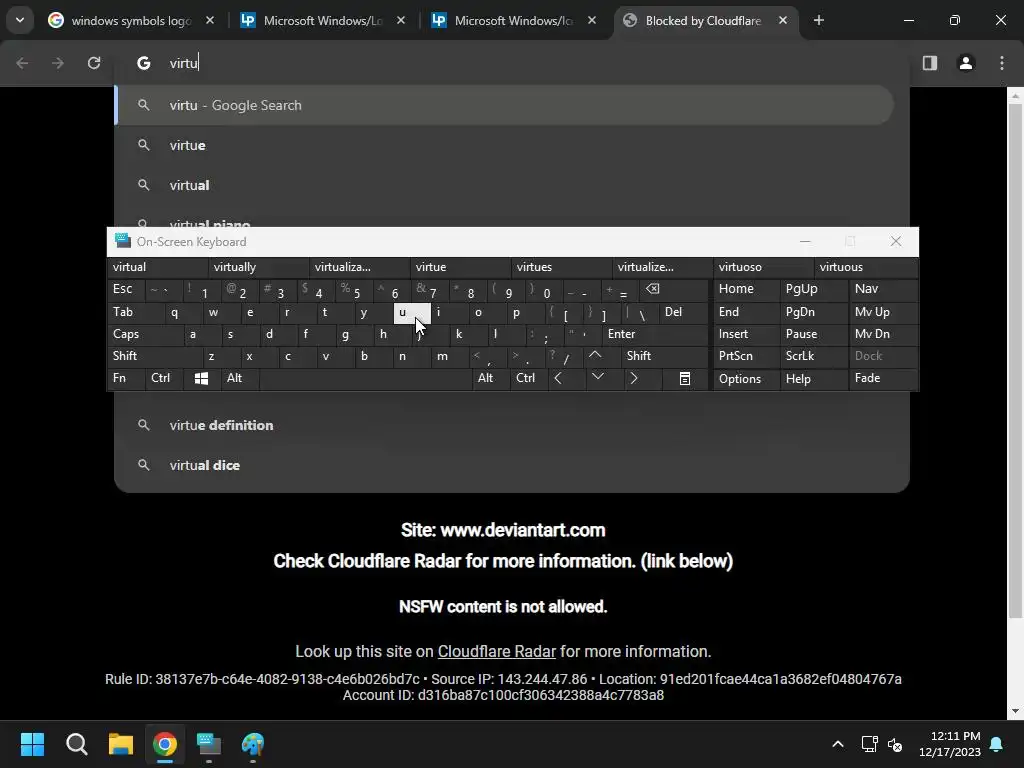Select 'virtu - Google Search' suggestion
The width and height of the screenshot is (1024, 768).
[x=504, y=105]
